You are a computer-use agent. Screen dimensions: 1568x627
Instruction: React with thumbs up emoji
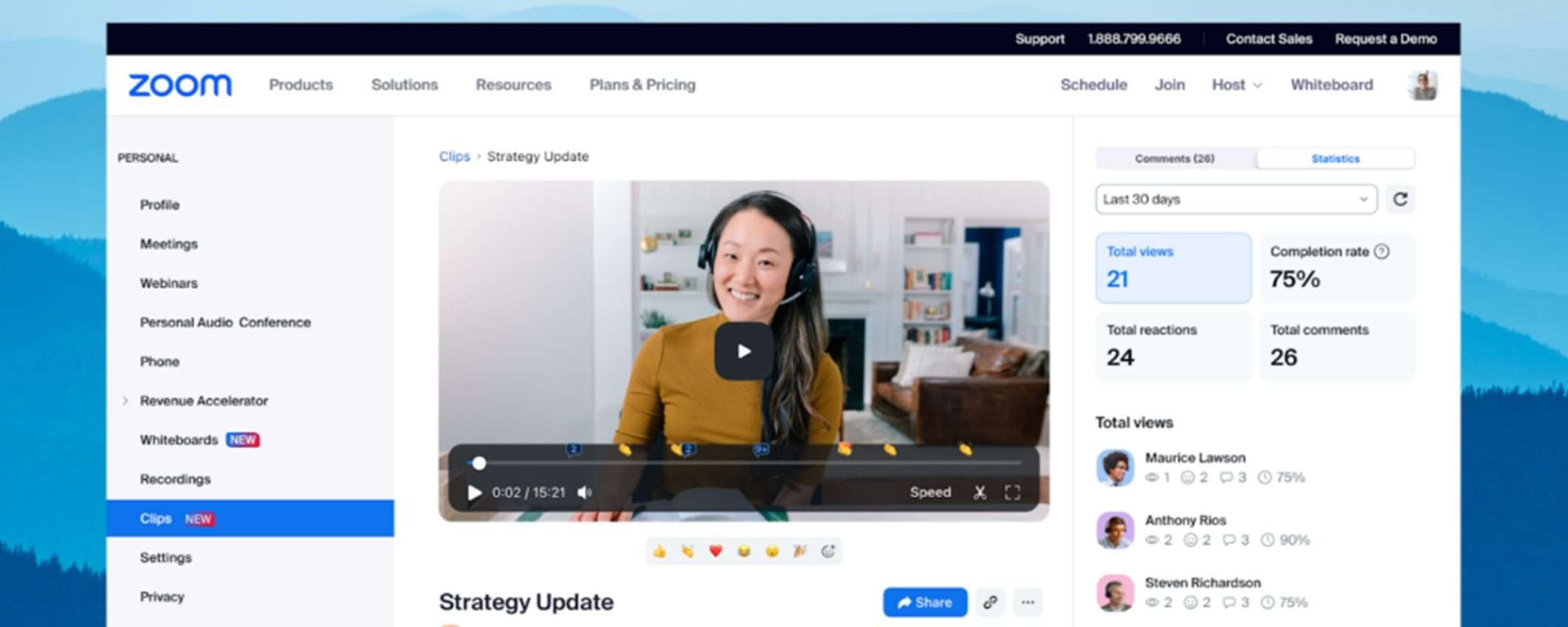[x=660, y=551]
